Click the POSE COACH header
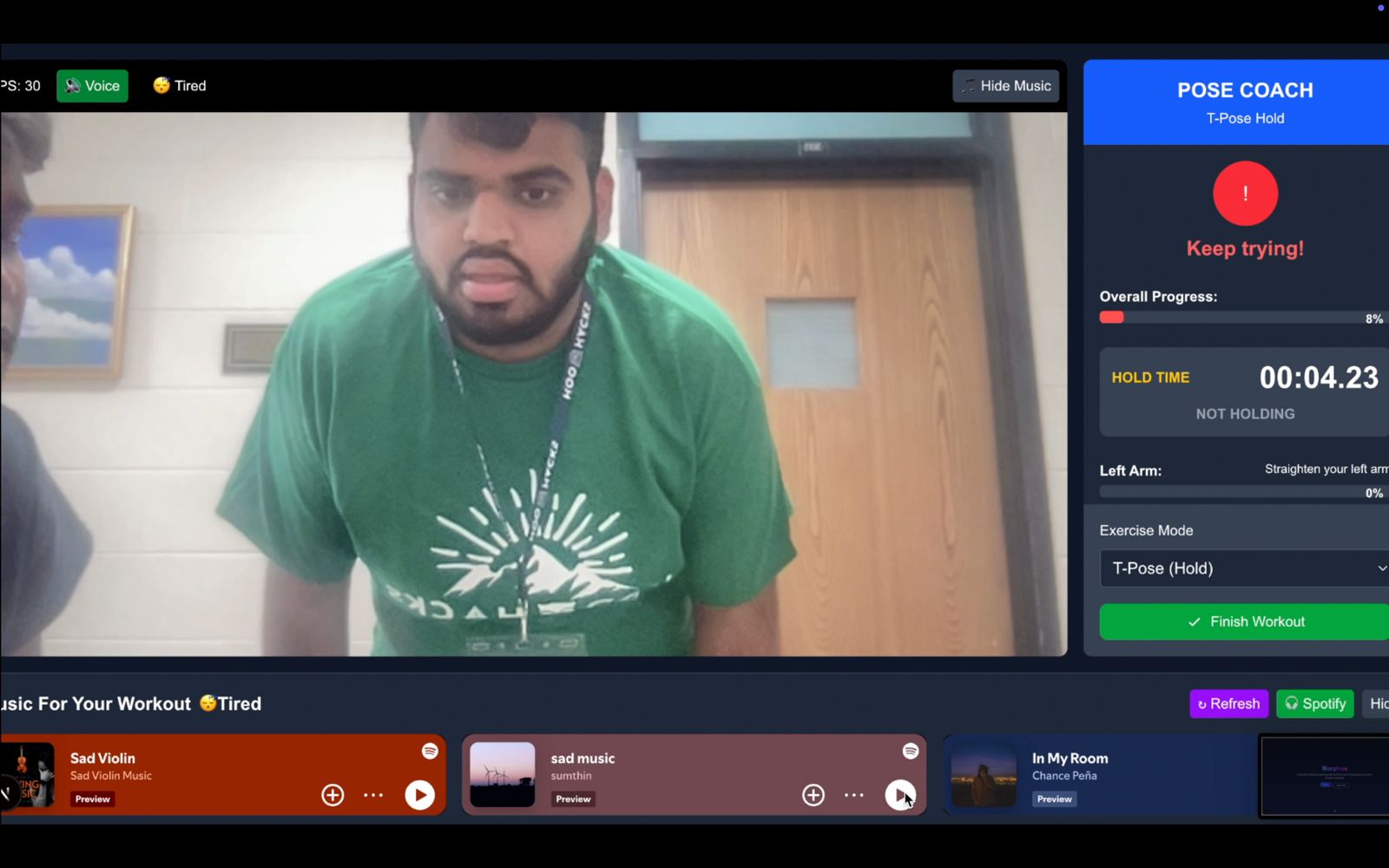Image resolution: width=1389 pixels, height=868 pixels. [x=1245, y=90]
